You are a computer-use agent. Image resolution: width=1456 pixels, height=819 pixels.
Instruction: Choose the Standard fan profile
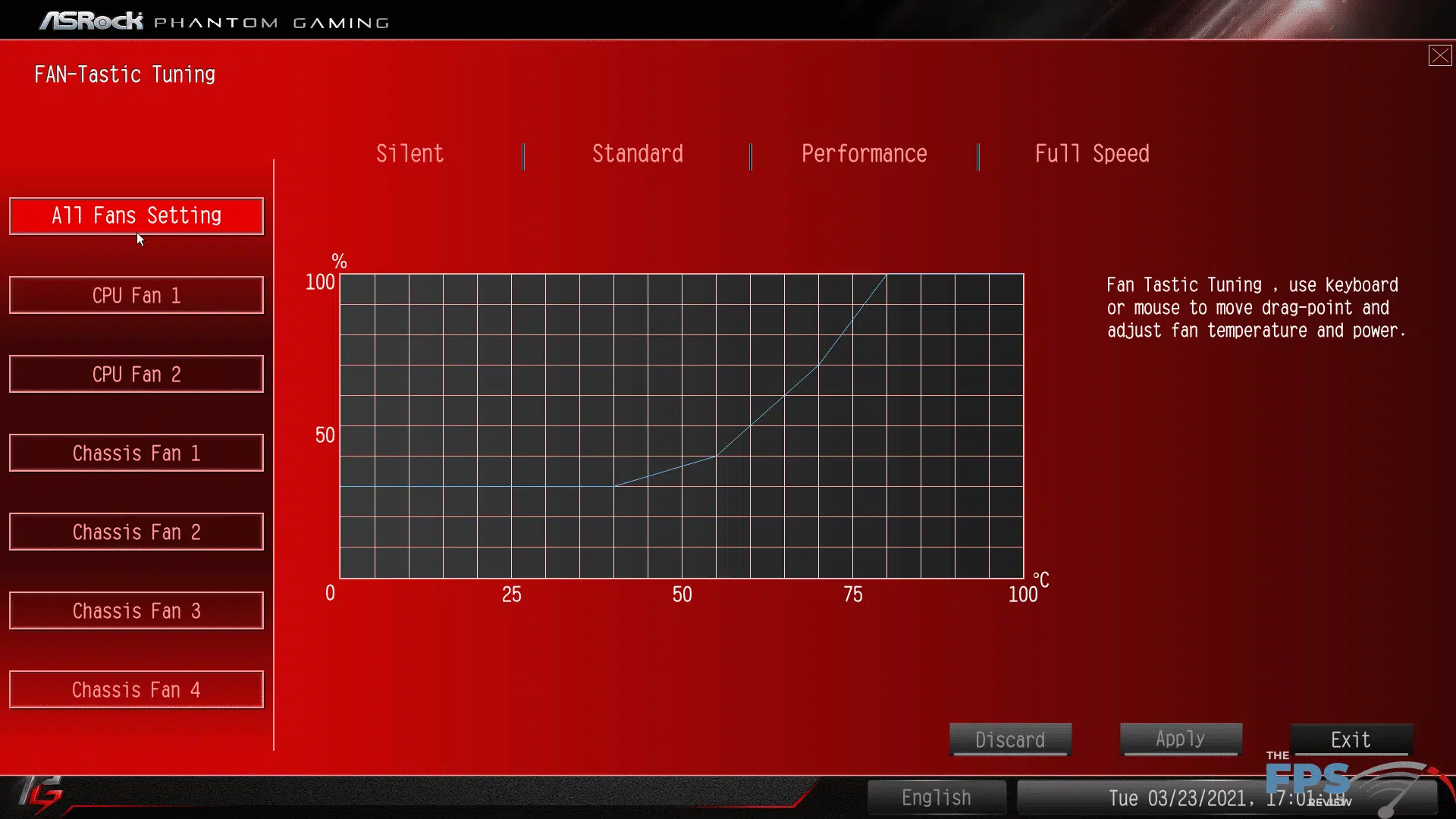[637, 154]
